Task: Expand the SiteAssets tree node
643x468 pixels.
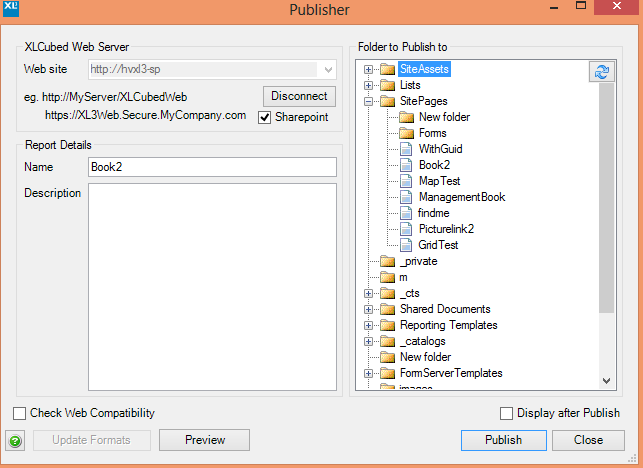Action: click(x=368, y=69)
